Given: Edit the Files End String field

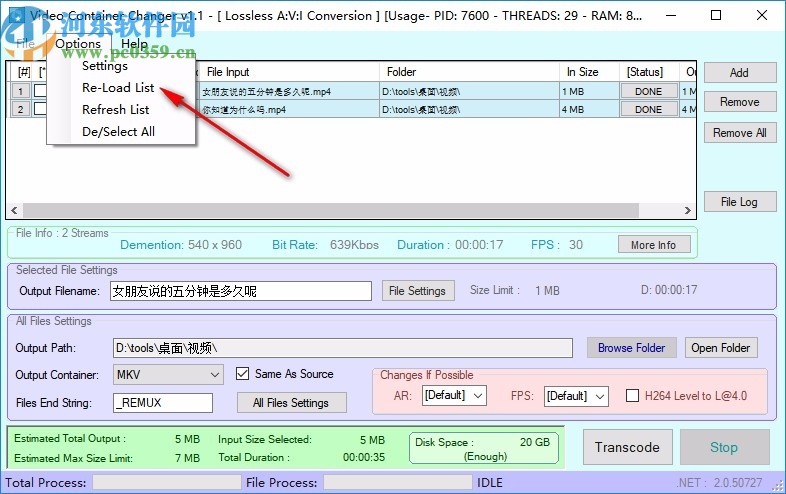Looking at the screenshot, I should click(x=163, y=403).
